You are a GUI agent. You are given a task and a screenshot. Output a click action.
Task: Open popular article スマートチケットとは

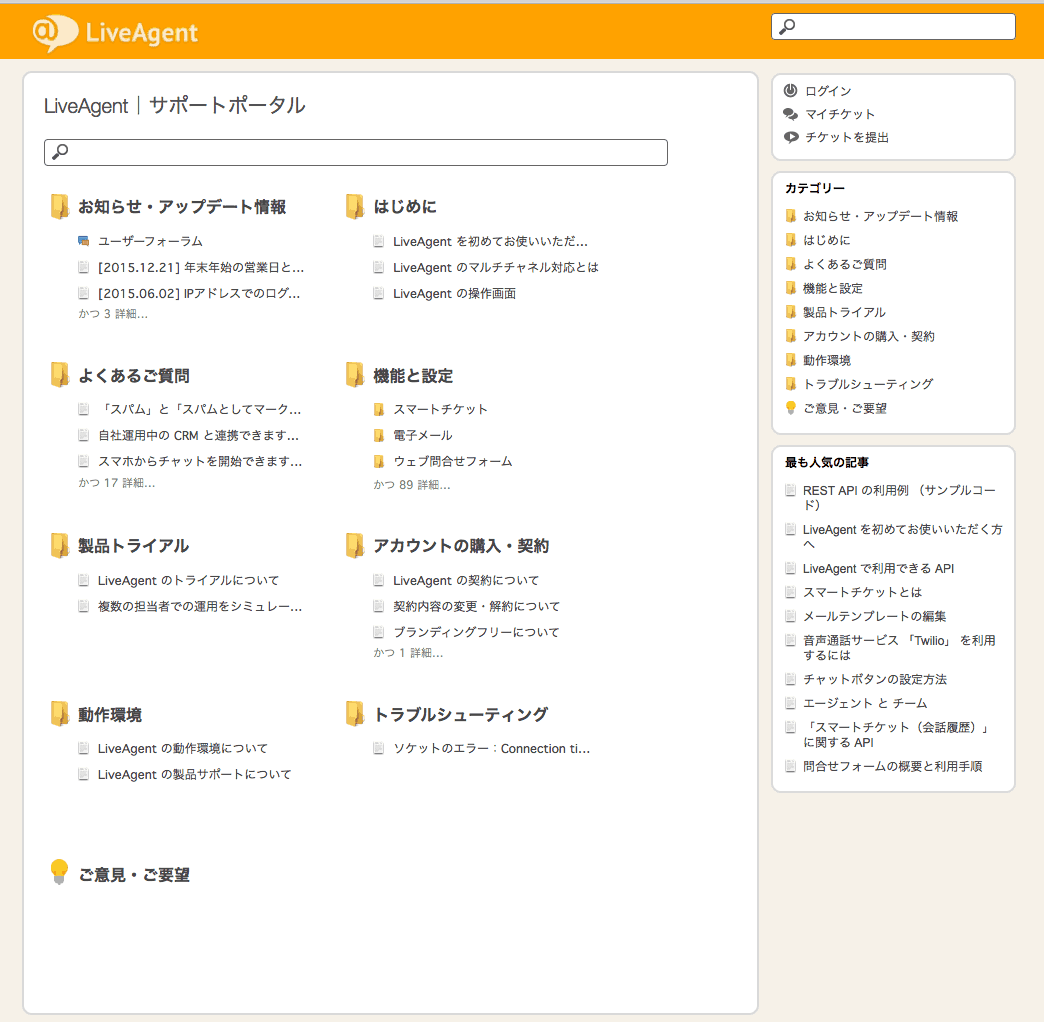coord(862,593)
